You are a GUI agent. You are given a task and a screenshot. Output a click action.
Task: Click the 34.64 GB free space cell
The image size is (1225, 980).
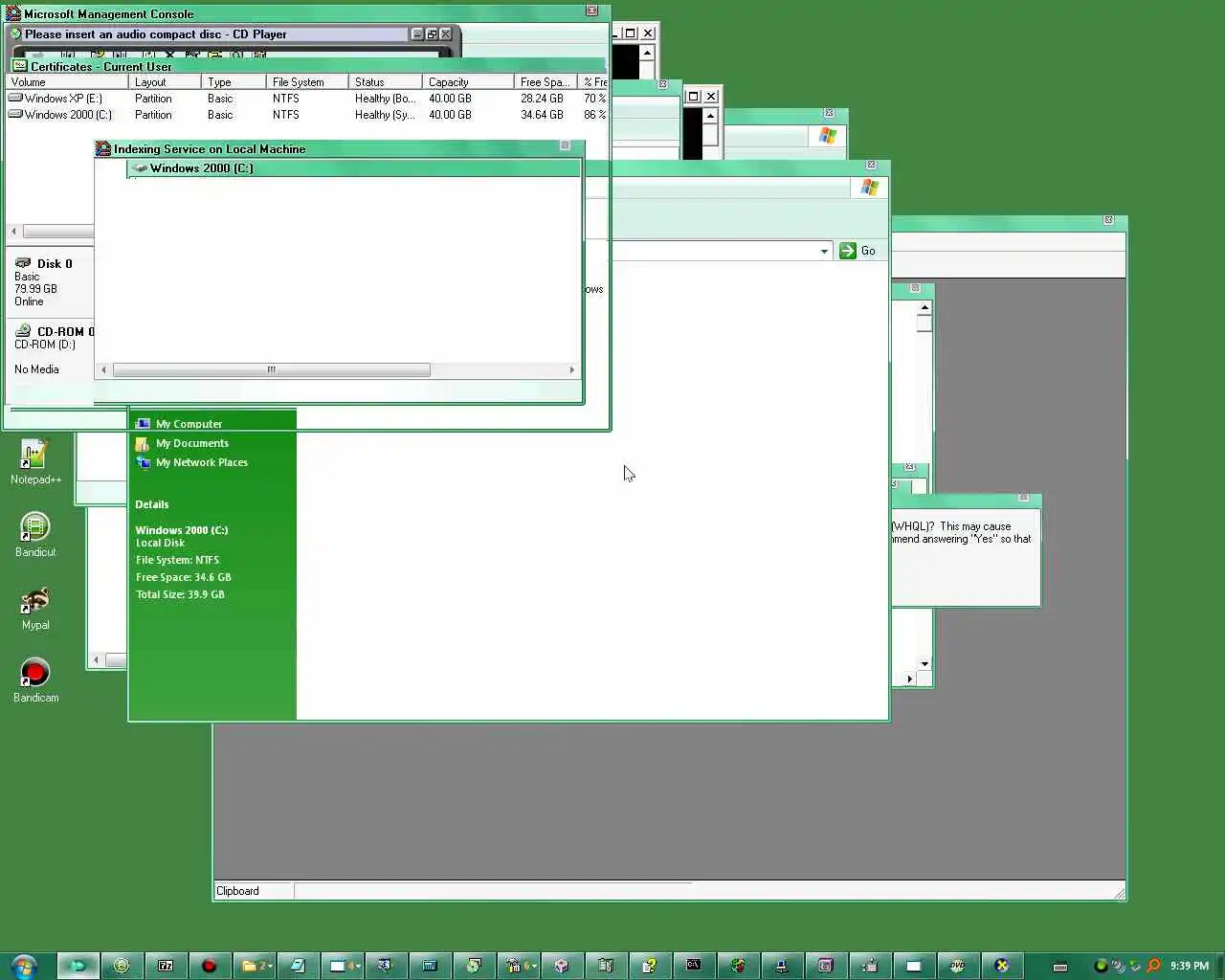click(542, 115)
